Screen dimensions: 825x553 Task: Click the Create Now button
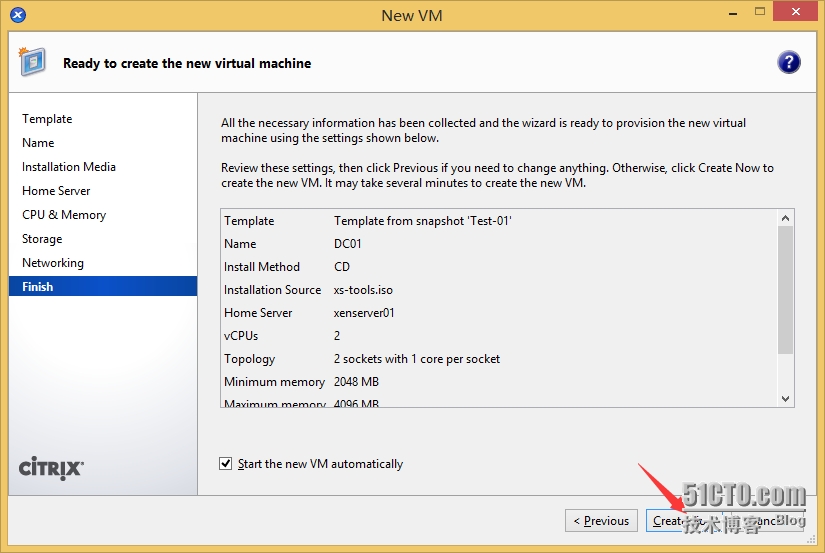[x=684, y=520]
